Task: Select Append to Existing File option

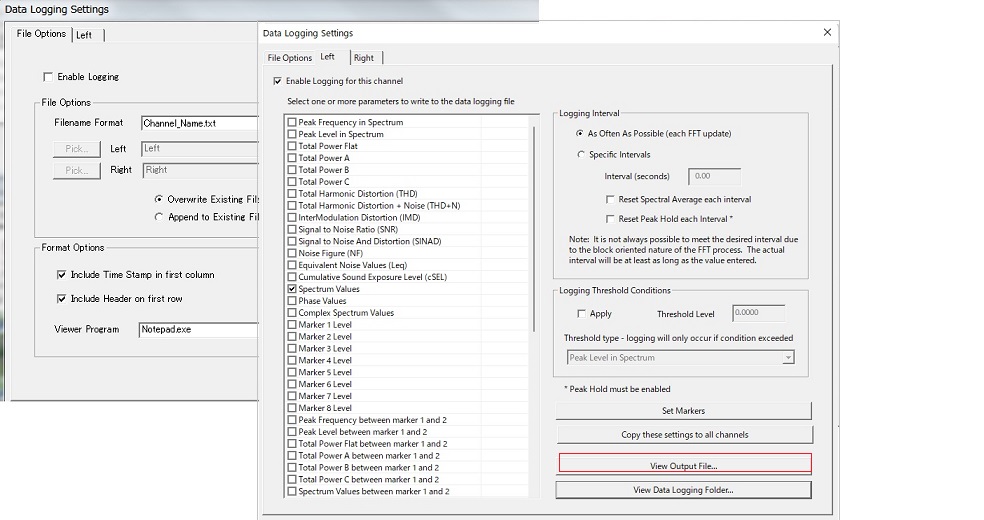Action: coord(159,217)
